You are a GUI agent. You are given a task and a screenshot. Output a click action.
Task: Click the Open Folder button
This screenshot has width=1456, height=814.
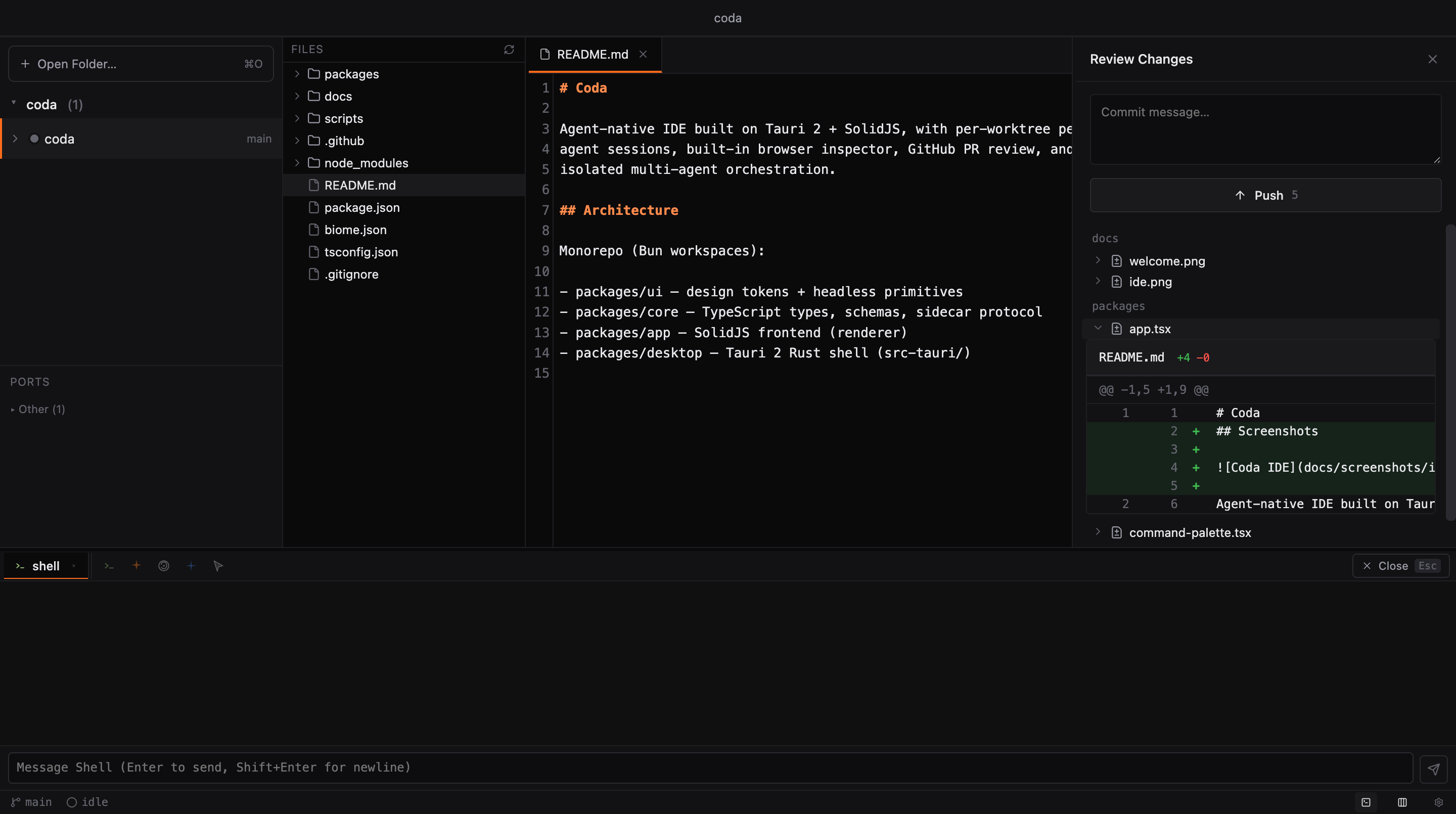(141, 64)
